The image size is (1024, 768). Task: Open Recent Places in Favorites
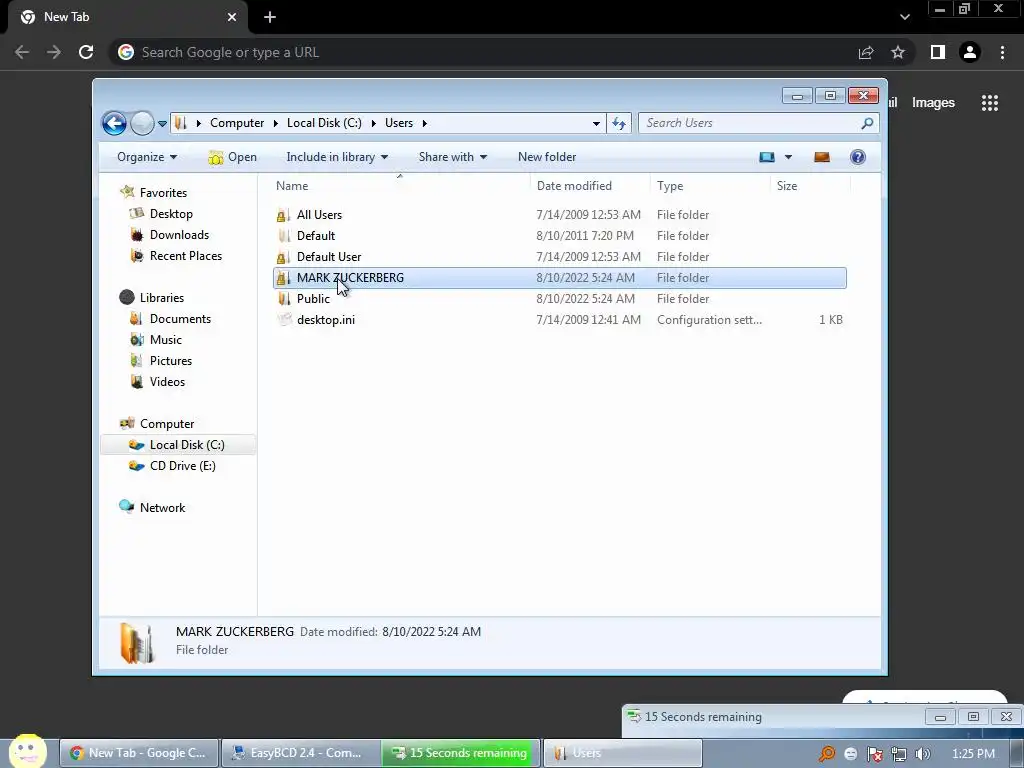coord(185,255)
